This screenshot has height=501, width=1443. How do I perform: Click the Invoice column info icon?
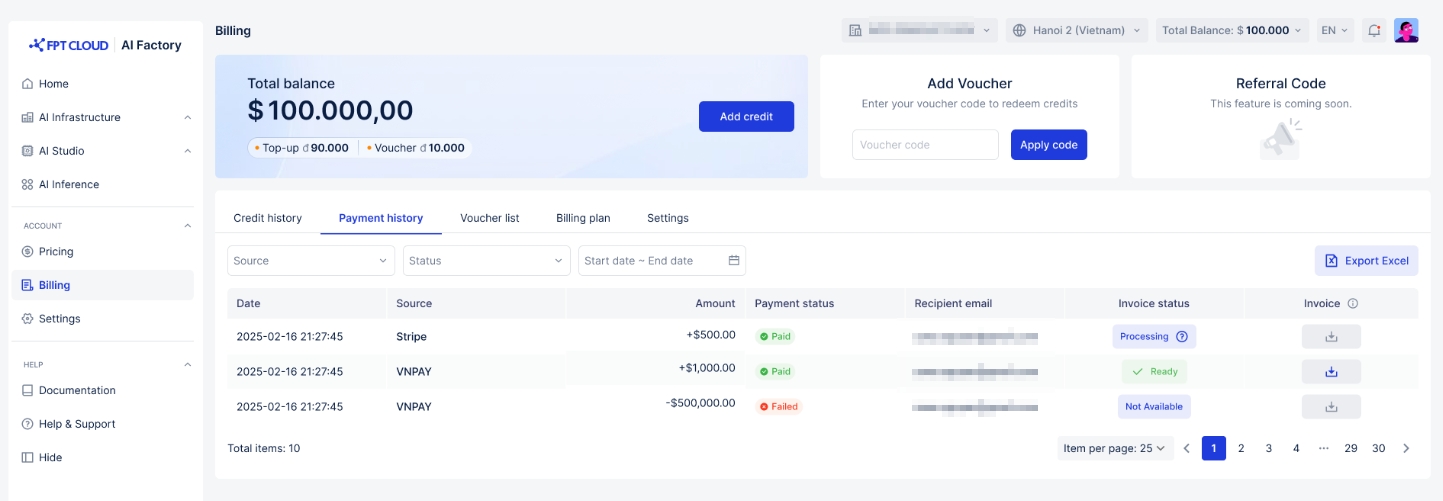[x=1353, y=304]
